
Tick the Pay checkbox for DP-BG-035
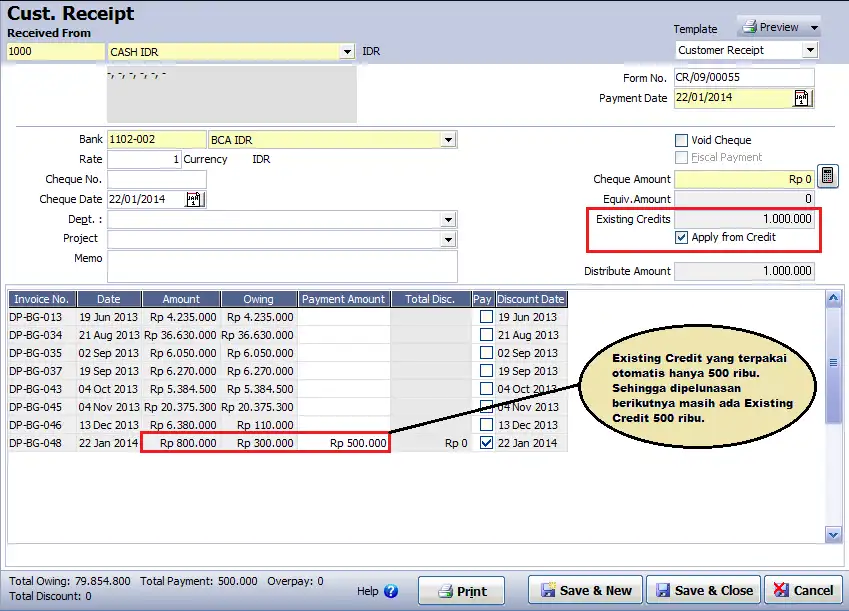[x=486, y=353]
